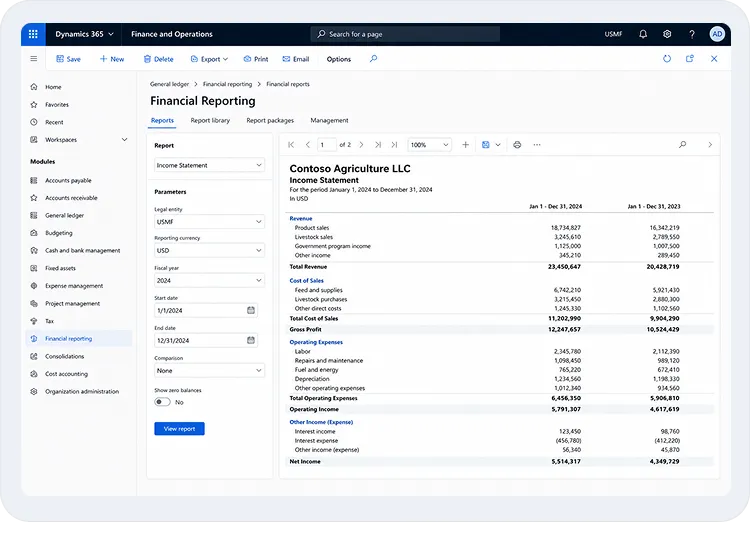This screenshot has width=750, height=550.
Task: Go to previous report page arrow
Action: click(x=308, y=144)
